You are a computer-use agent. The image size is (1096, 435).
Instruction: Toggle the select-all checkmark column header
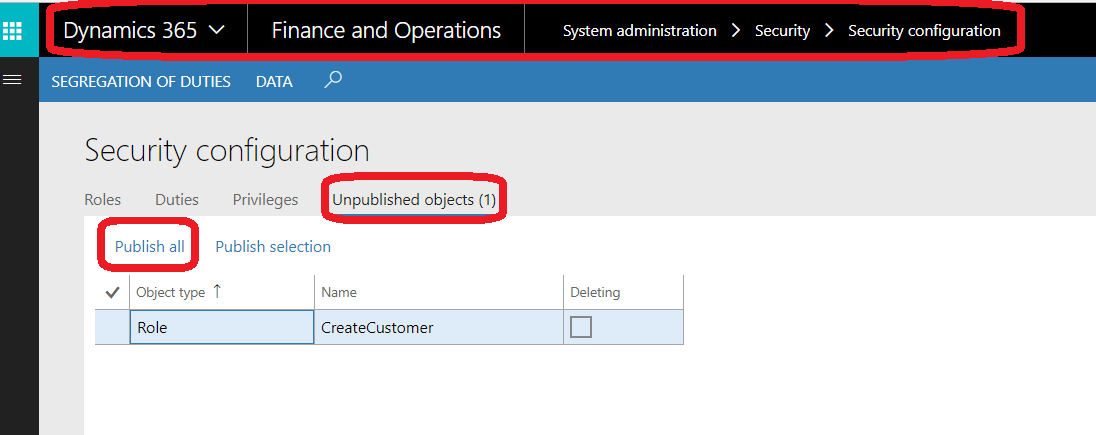pos(112,293)
